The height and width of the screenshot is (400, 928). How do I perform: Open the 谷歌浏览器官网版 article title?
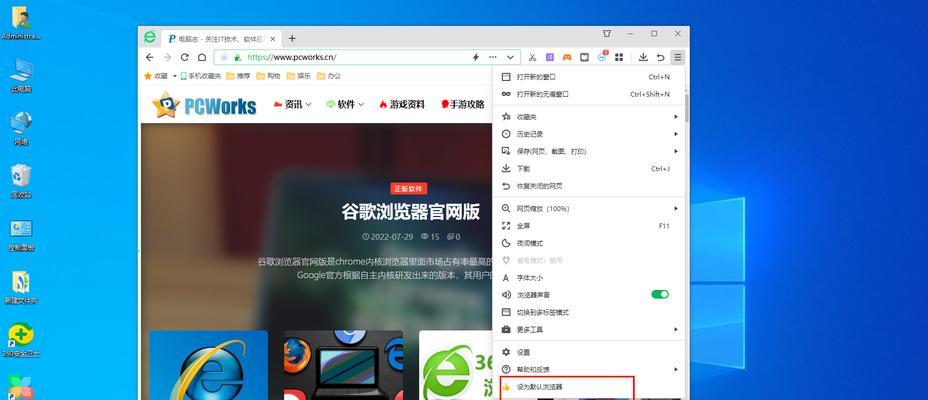[x=410, y=211]
